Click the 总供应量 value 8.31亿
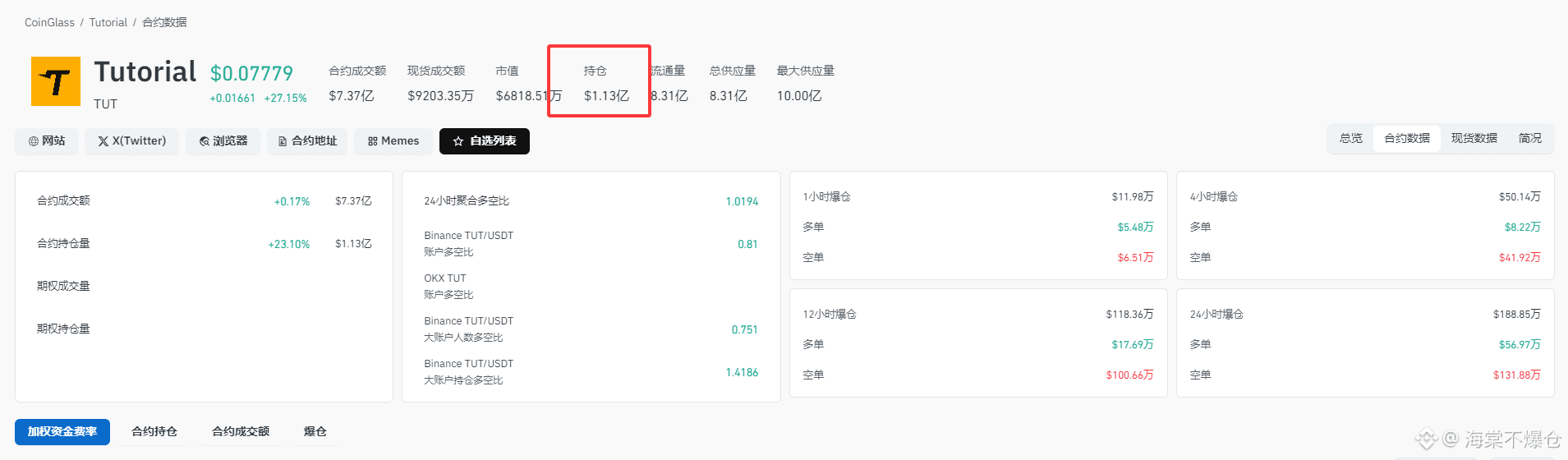This screenshot has width=1568, height=460. pos(729,96)
